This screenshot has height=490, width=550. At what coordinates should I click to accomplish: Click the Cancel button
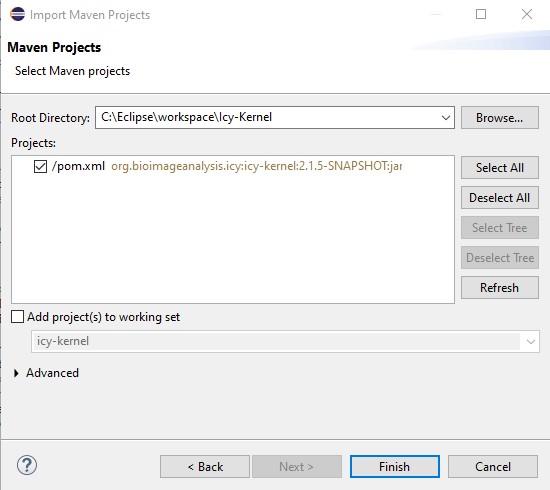[493, 466]
